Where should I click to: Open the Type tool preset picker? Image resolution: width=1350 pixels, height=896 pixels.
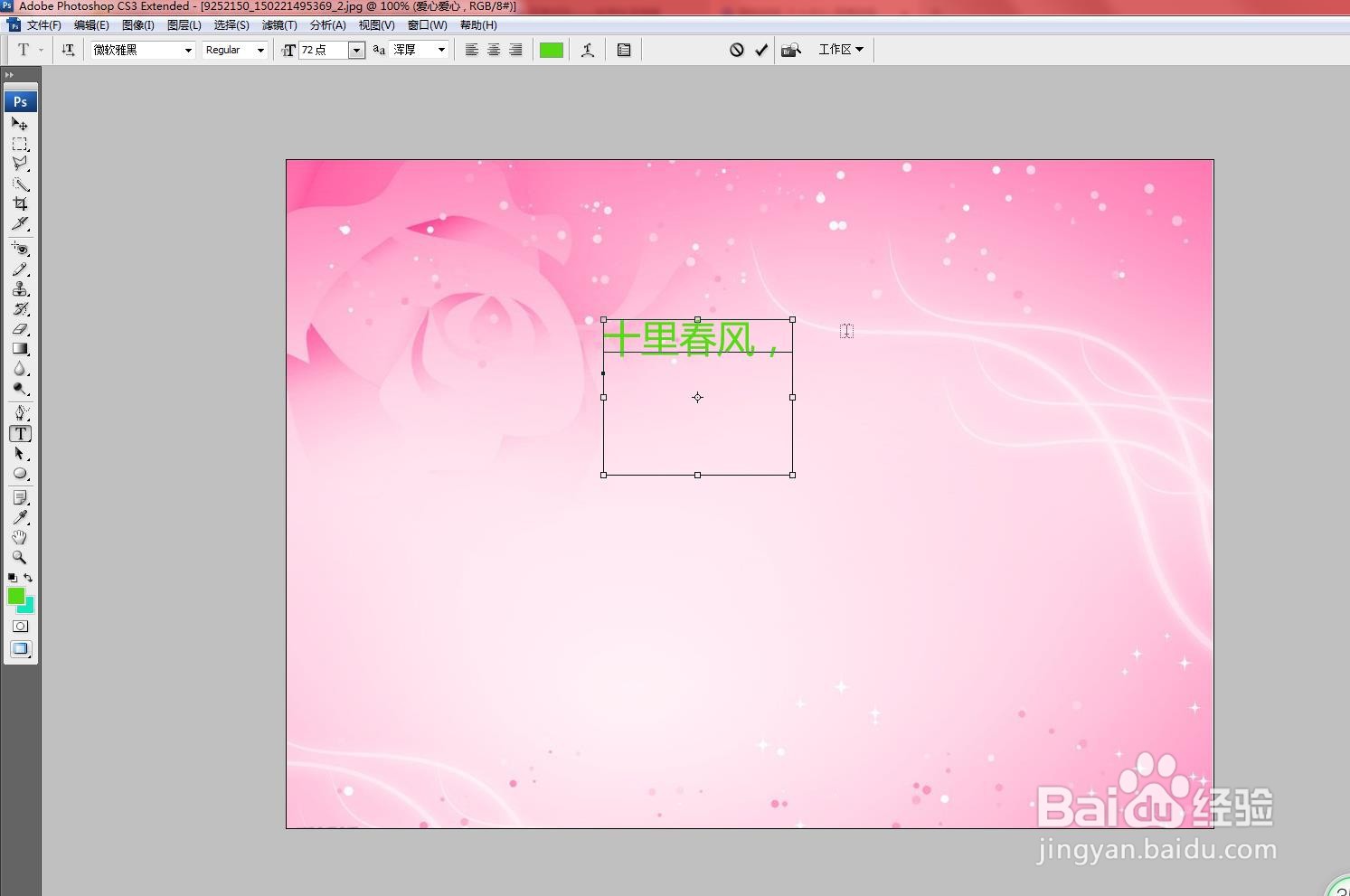click(x=29, y=50)
